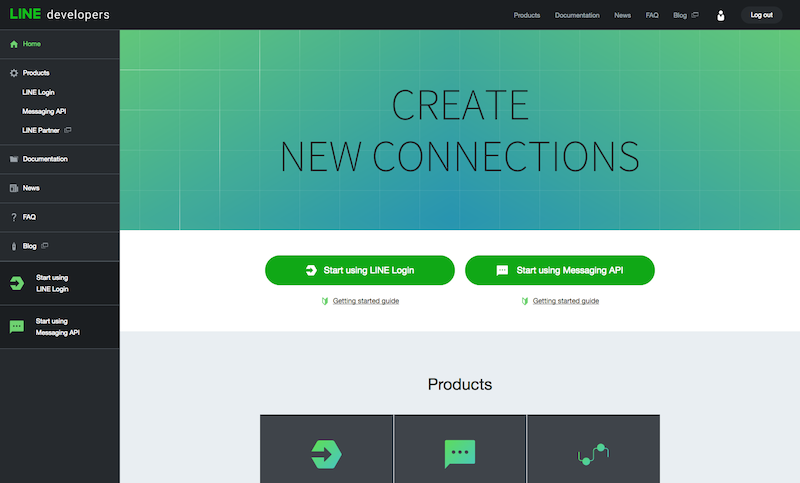Open LINE Login under sidebar Products
The height and width of the screenshot is (483, 800).
click(38, 92)
